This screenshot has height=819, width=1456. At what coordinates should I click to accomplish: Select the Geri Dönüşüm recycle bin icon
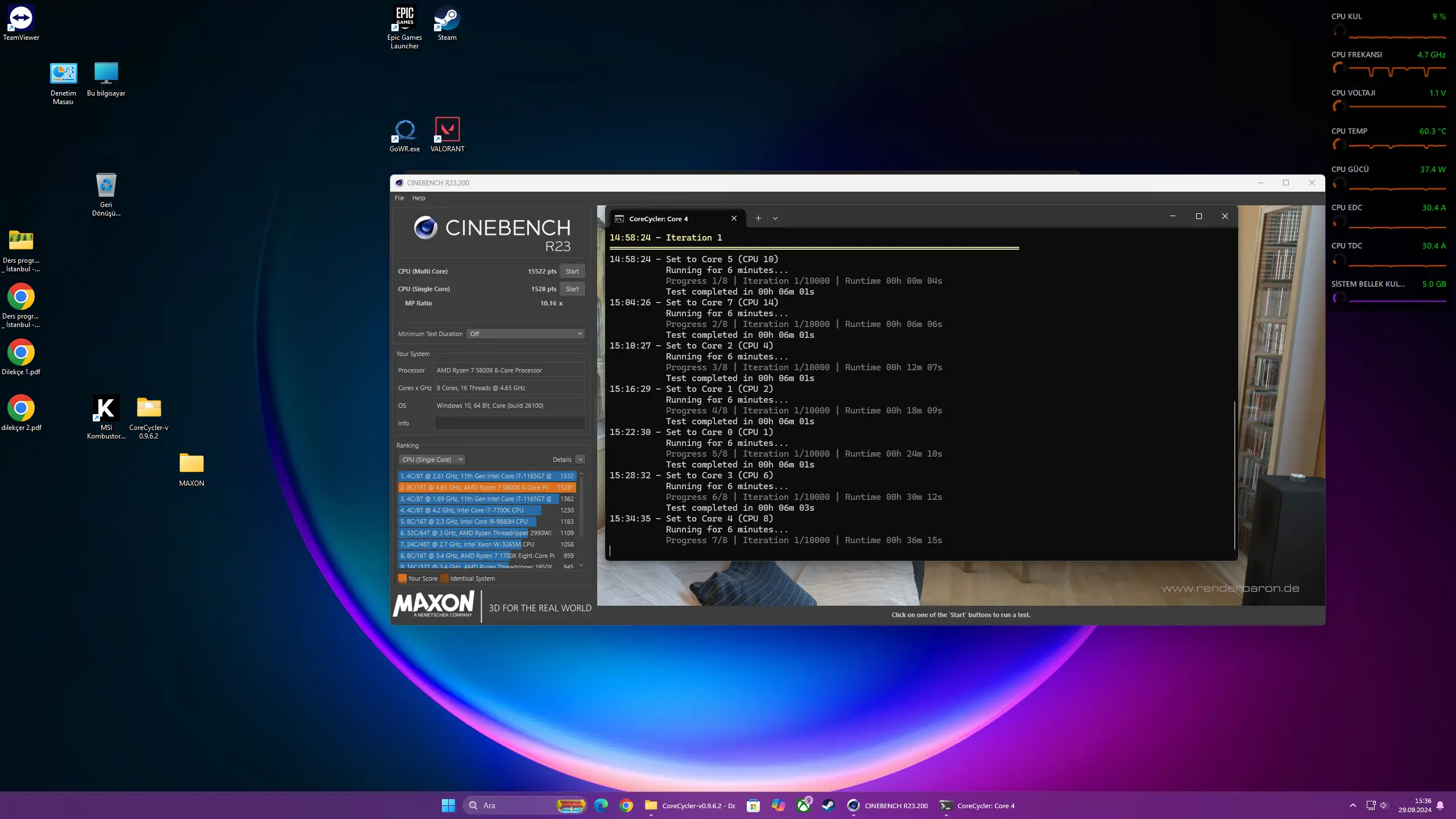106,195
